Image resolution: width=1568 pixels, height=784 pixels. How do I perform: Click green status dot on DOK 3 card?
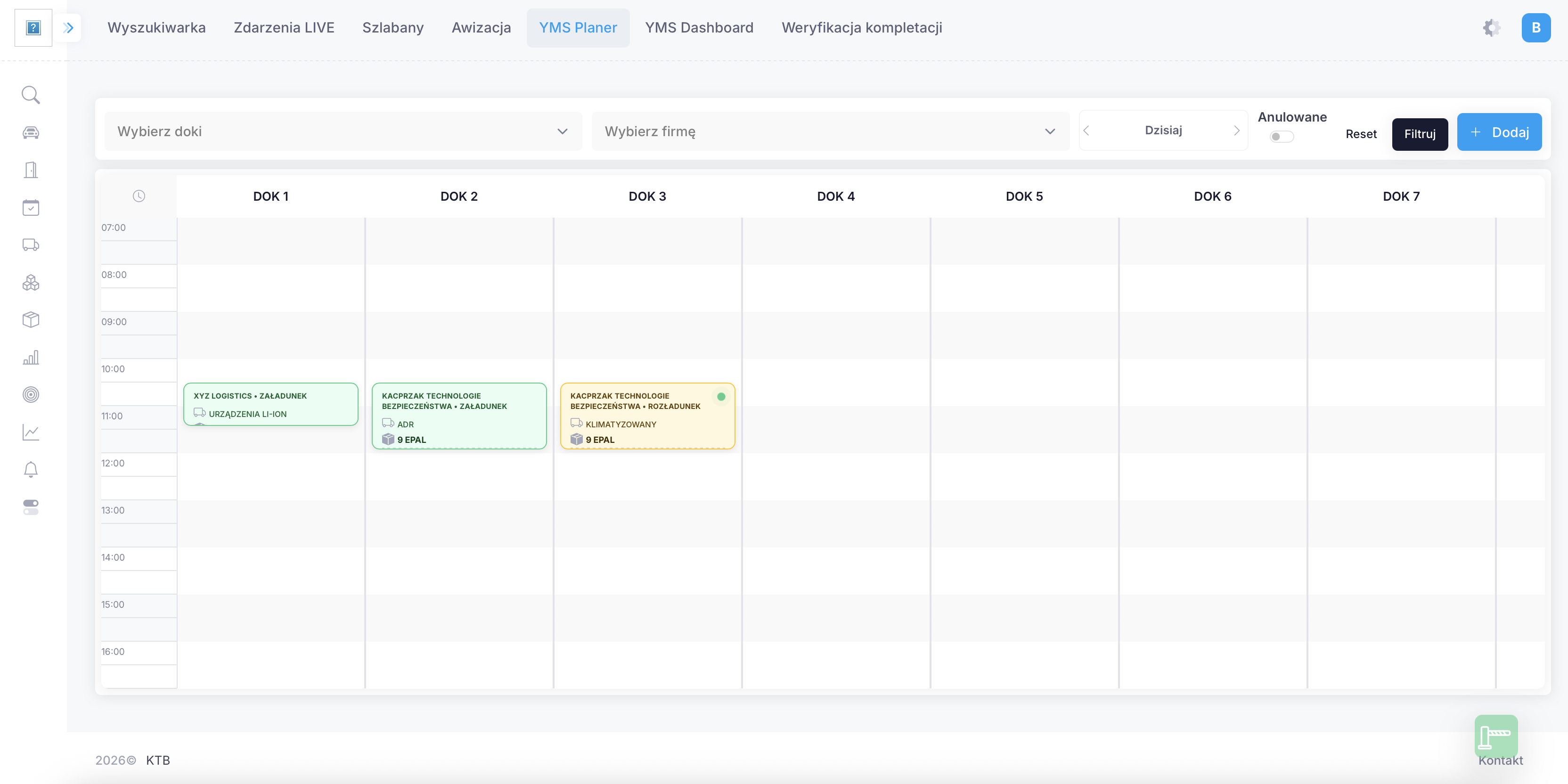721,397
